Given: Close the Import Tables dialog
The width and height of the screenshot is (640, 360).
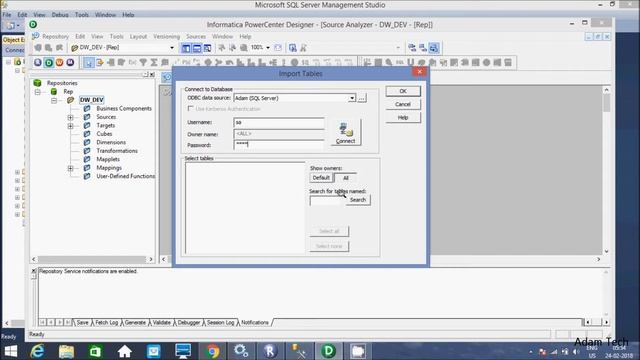Looking at the screenshot, I should tap(420, 72).
